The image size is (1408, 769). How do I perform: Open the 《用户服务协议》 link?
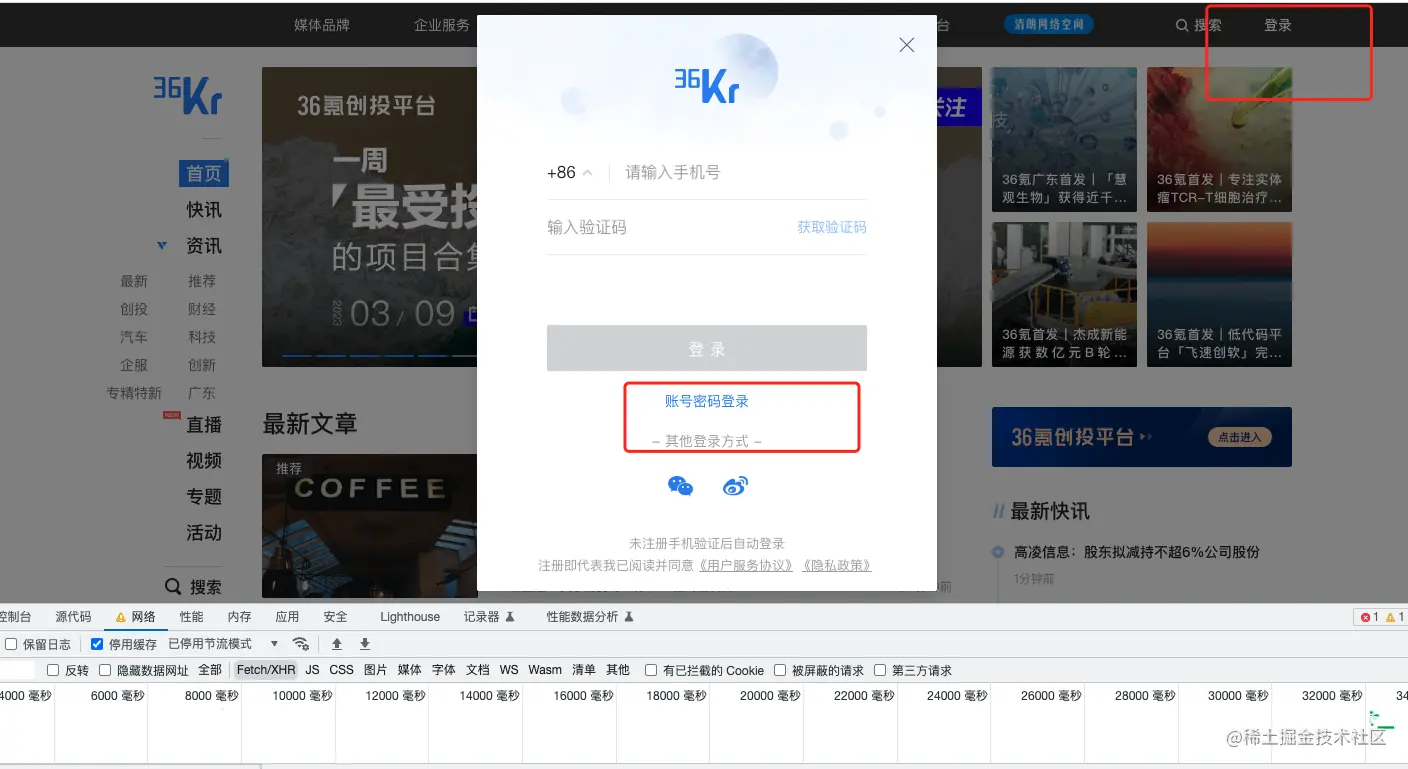tap(746, 565)
